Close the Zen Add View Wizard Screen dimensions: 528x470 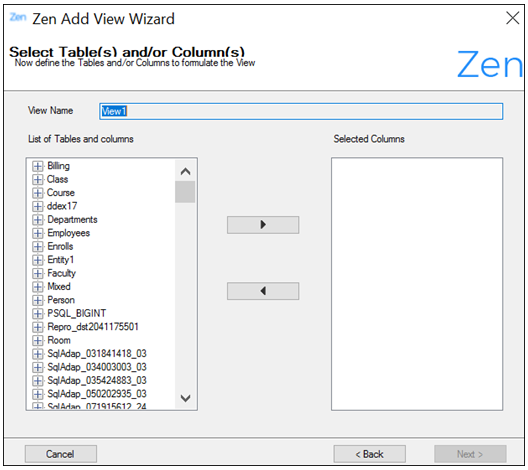pos(513,18)
